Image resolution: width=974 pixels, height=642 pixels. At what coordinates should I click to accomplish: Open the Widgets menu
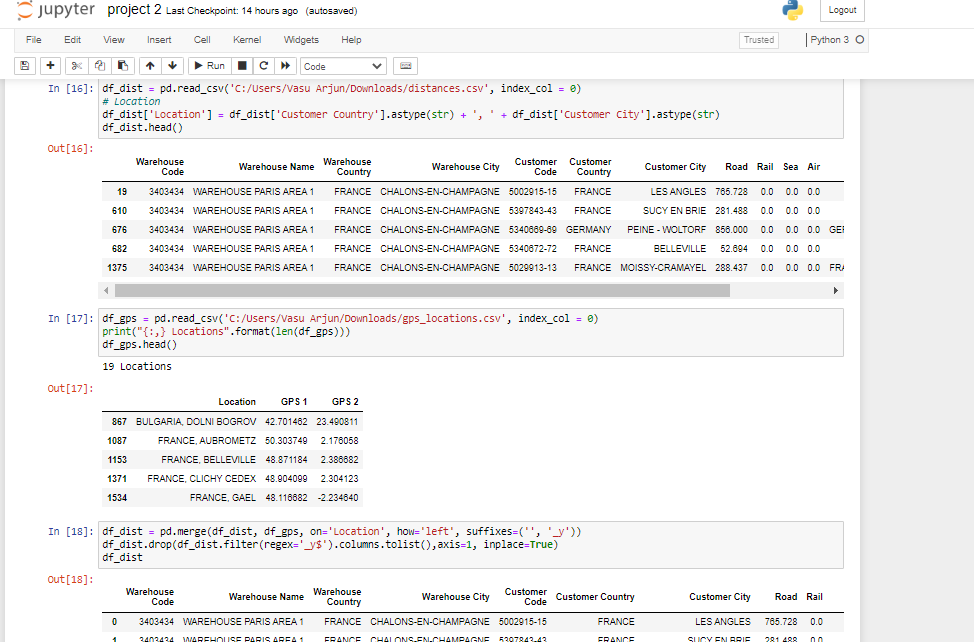(301, 40)
